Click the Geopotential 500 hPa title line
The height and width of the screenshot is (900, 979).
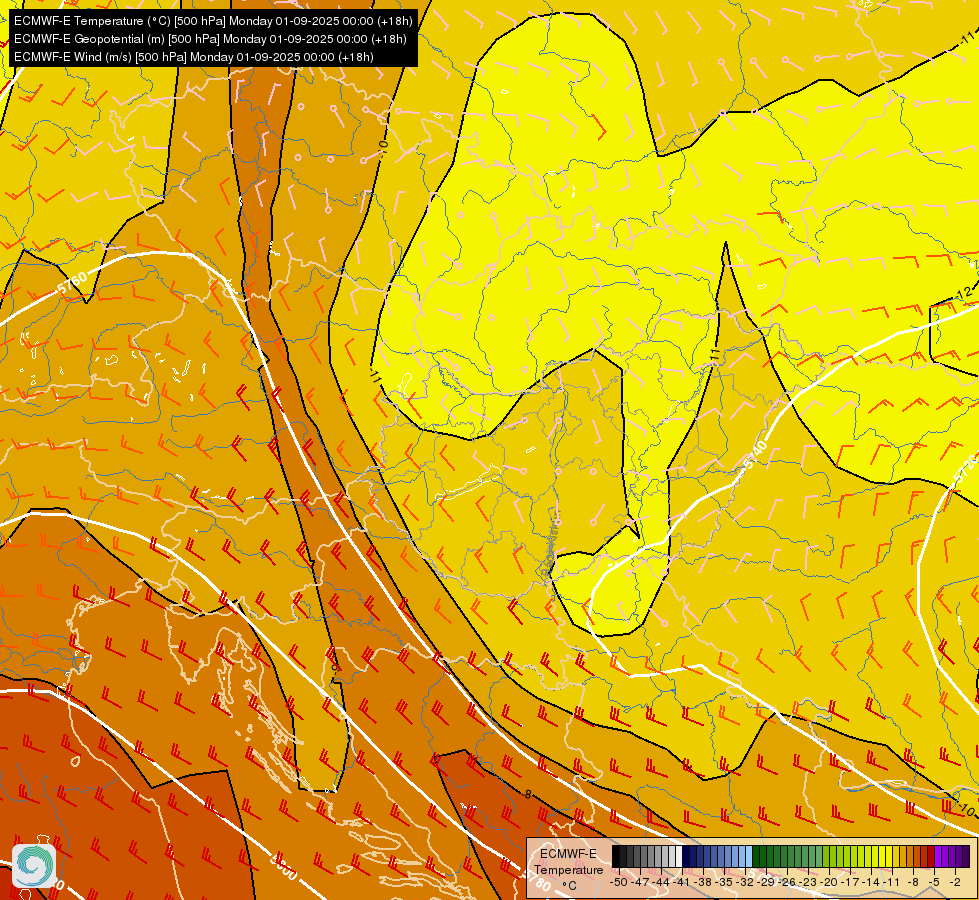tap(210, 39)
